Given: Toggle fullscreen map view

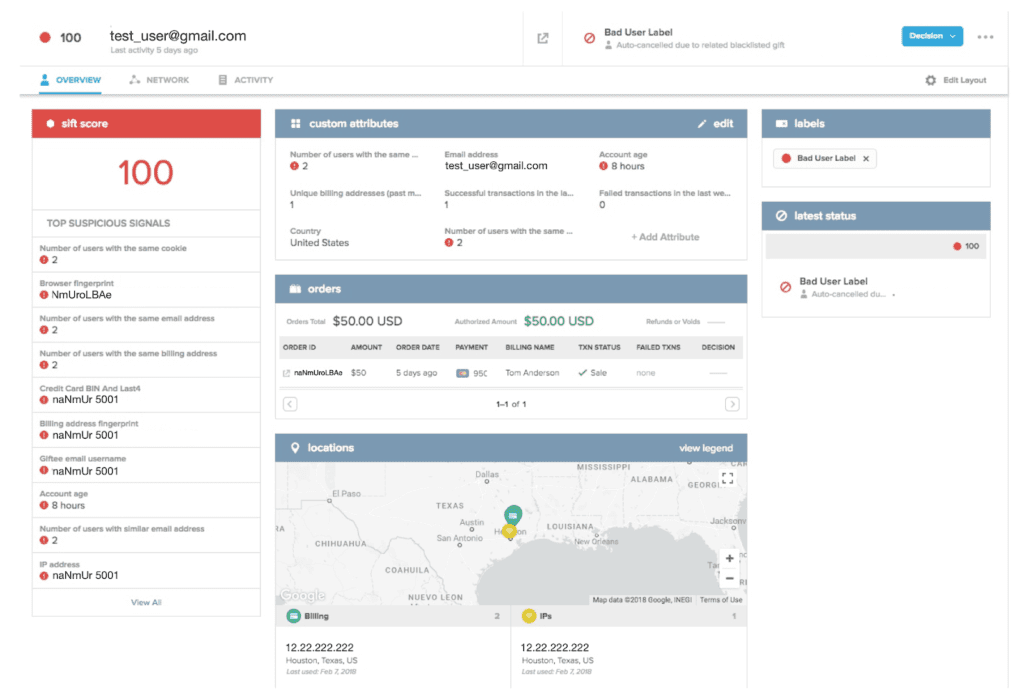Looking at the screenshot, I should click(728, 478).
